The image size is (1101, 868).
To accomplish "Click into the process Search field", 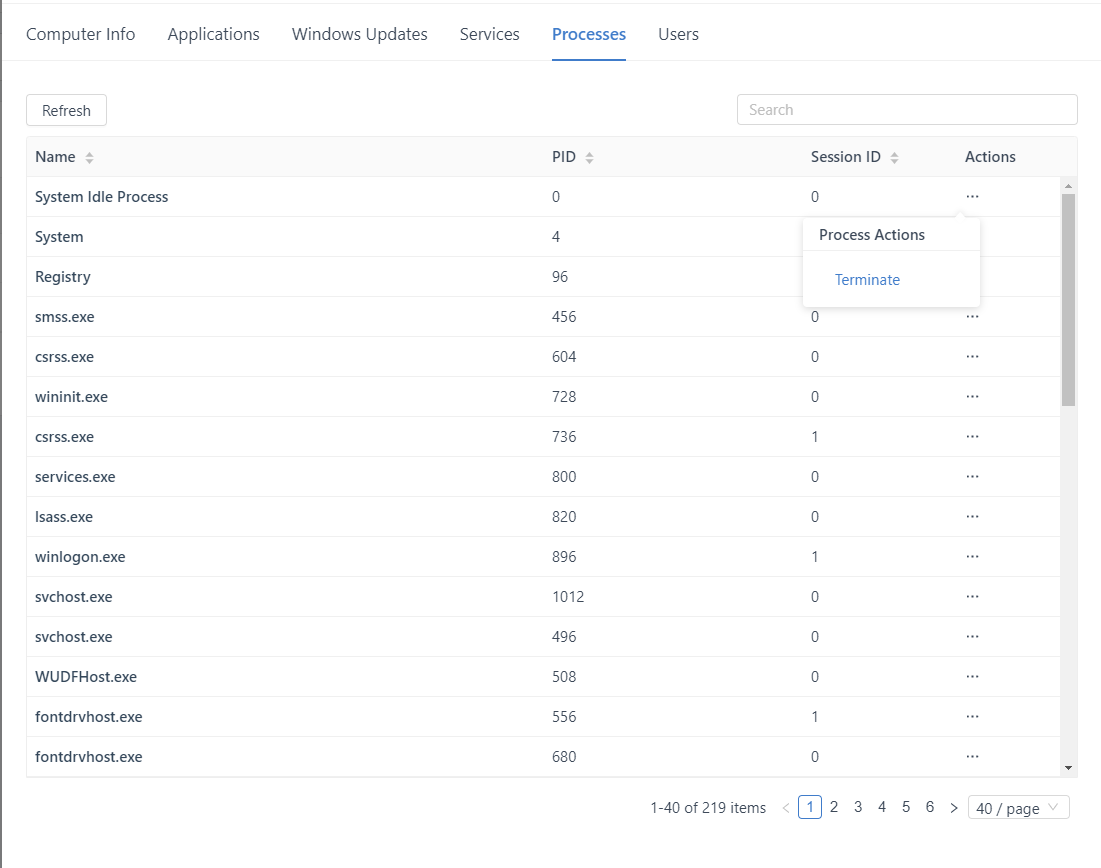I will (x=906, y=110).
